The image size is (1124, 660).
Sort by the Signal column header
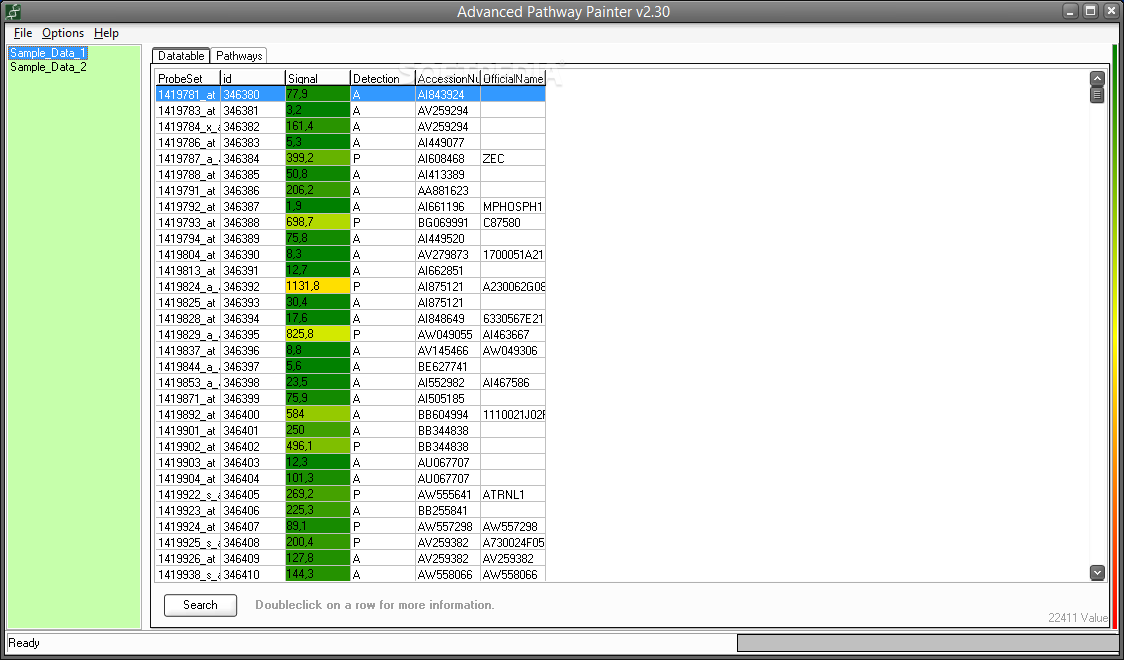click(x=318, y=78)
